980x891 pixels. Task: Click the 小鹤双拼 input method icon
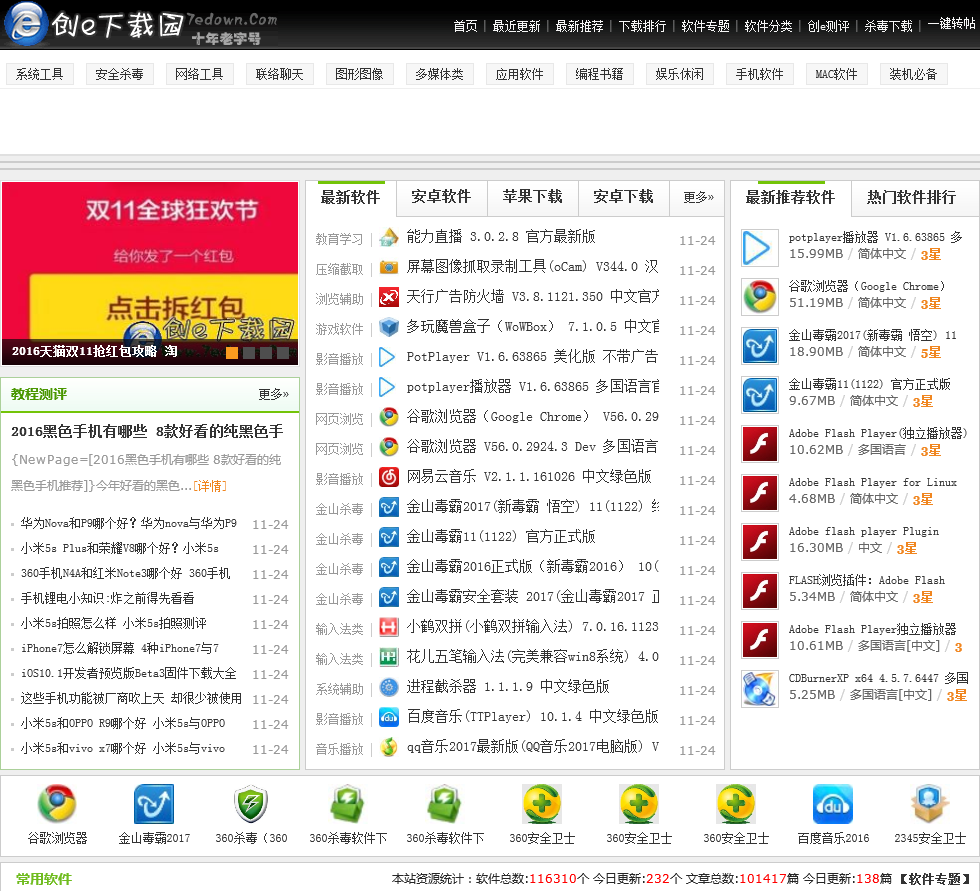pos(389,627)
